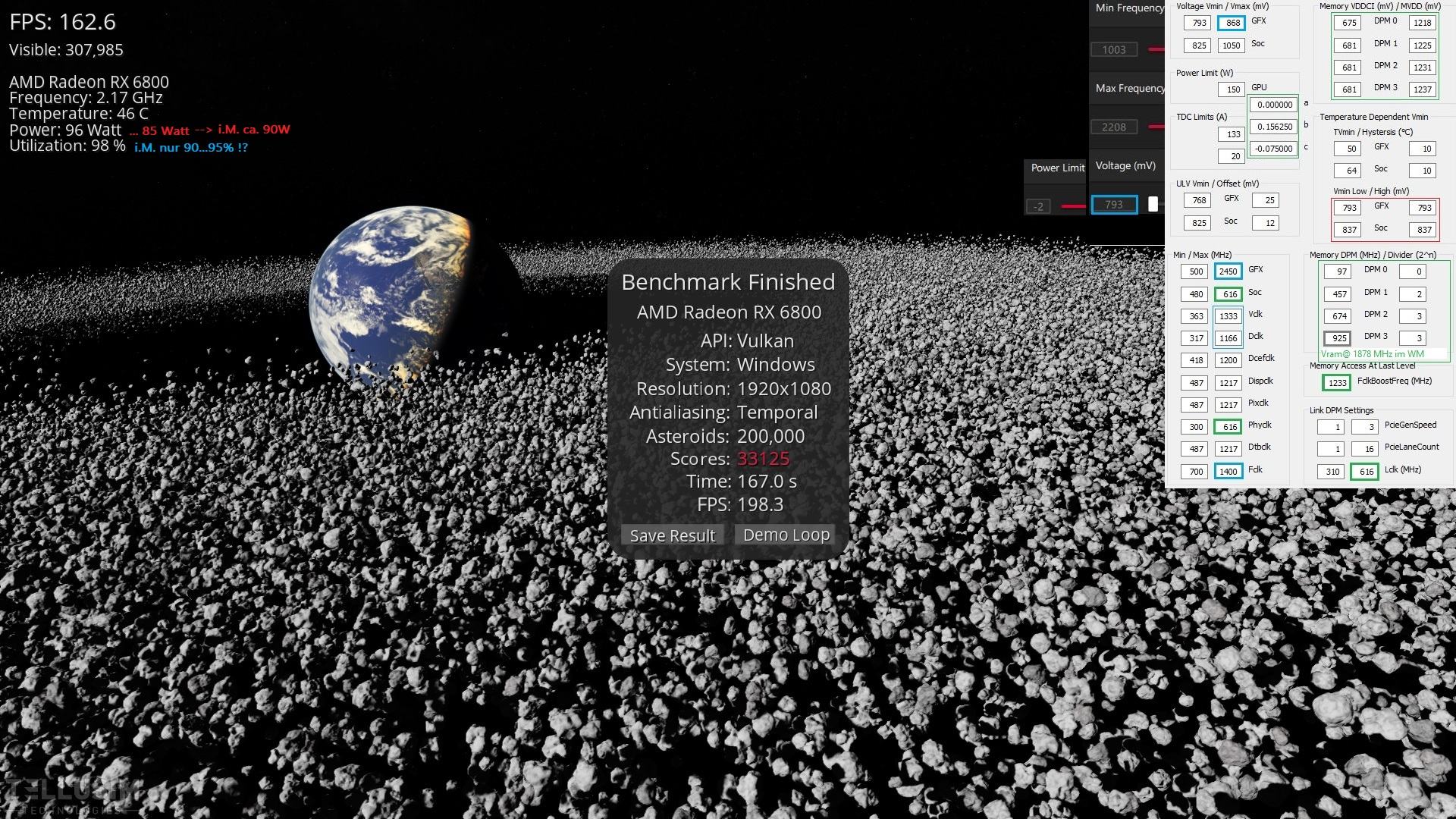Select coefficient b field 0.156250

[x=1273, y=127]
